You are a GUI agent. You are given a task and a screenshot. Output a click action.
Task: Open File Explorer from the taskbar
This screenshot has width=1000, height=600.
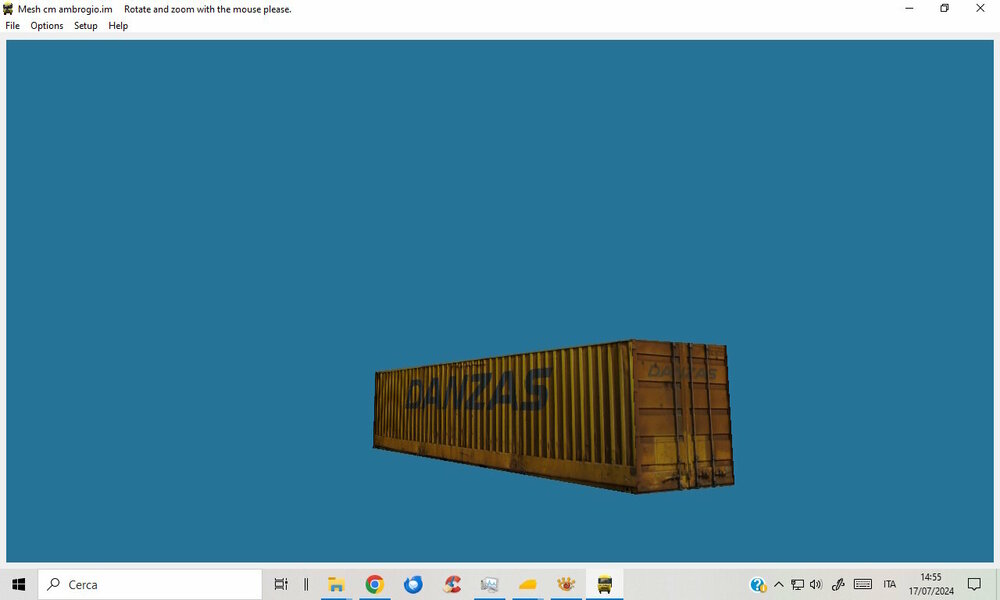click(336, 584)
